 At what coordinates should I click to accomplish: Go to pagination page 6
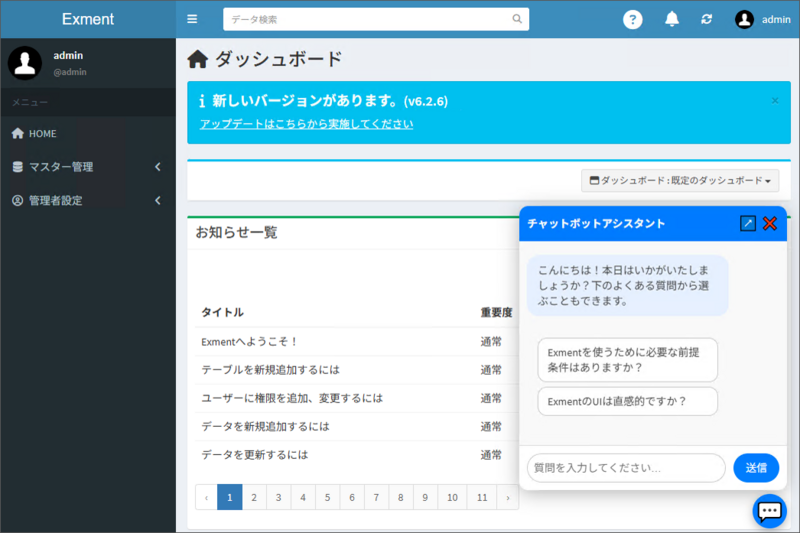click(x=352, y=497)
